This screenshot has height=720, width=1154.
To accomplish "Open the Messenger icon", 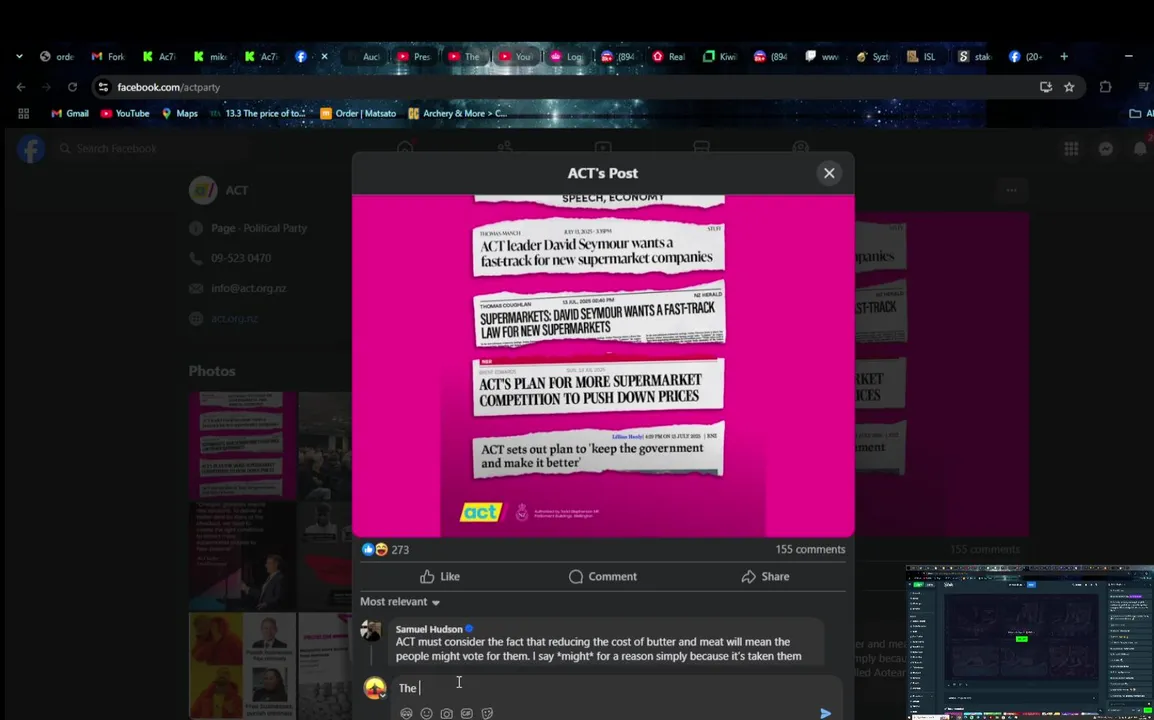I will pos(1105,149).
